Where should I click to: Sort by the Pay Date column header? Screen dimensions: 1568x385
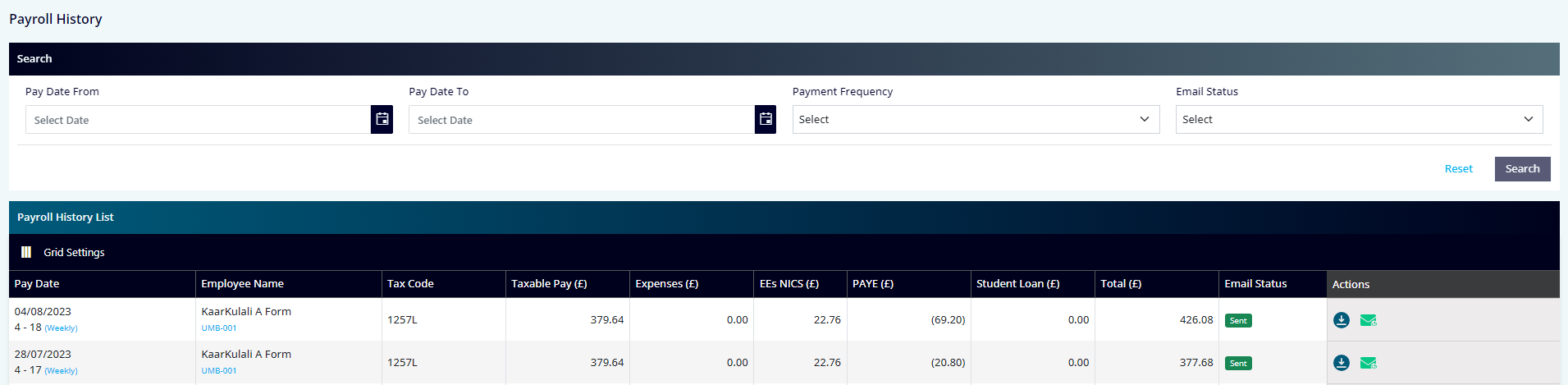pos(37,283)
